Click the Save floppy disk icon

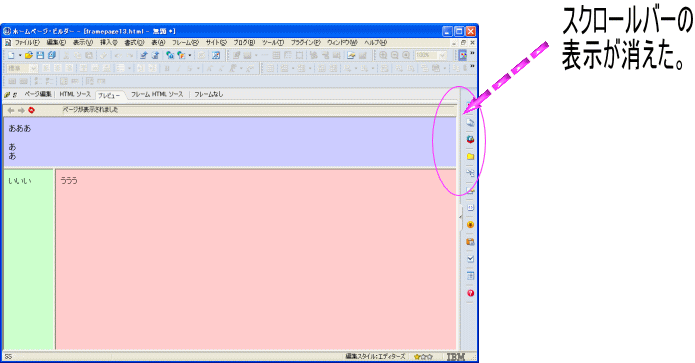click(x=40, y=55)
